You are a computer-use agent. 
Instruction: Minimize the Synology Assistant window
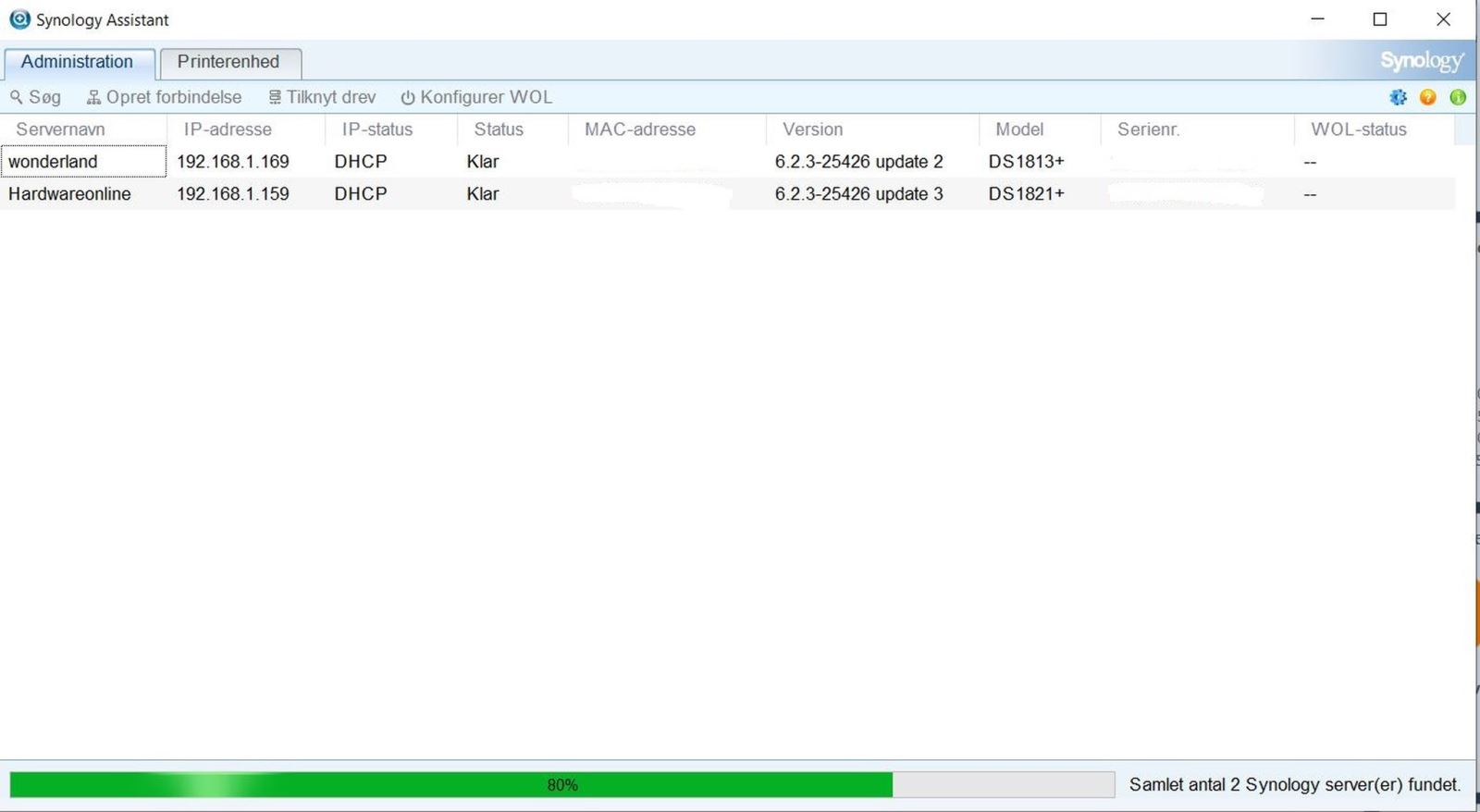[x=1318, y=19]
